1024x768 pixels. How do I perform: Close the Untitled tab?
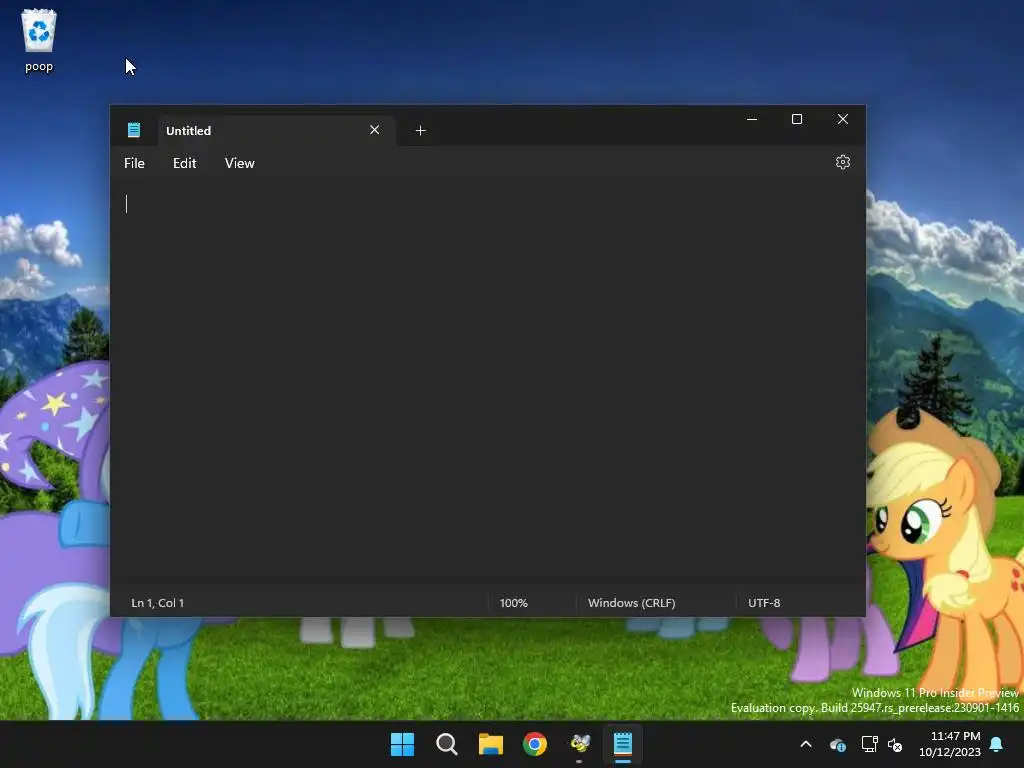(374, 130)
